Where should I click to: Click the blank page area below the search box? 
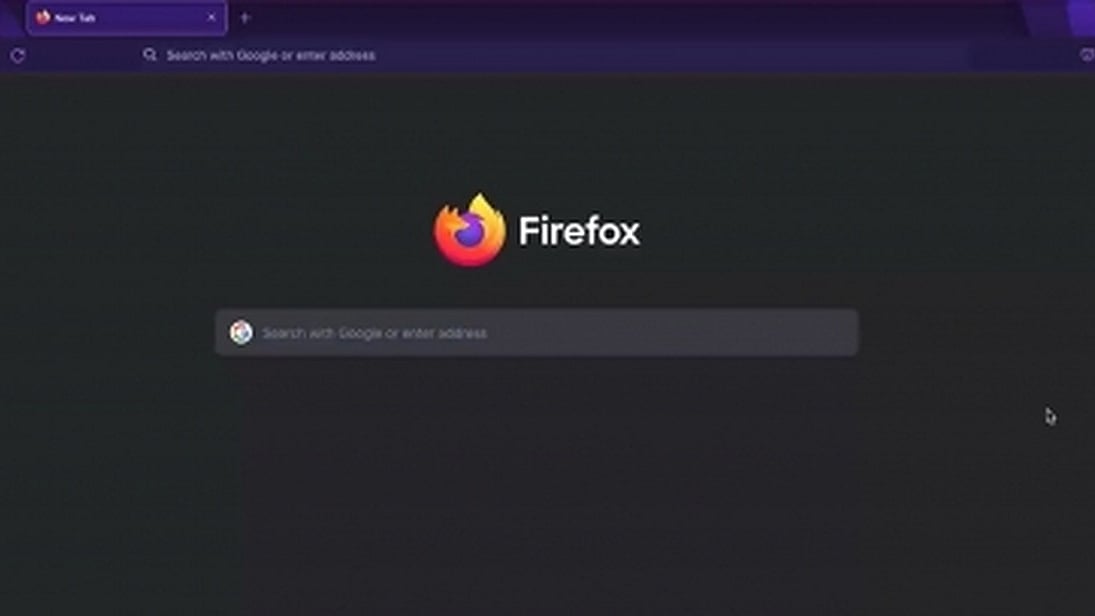536,489
